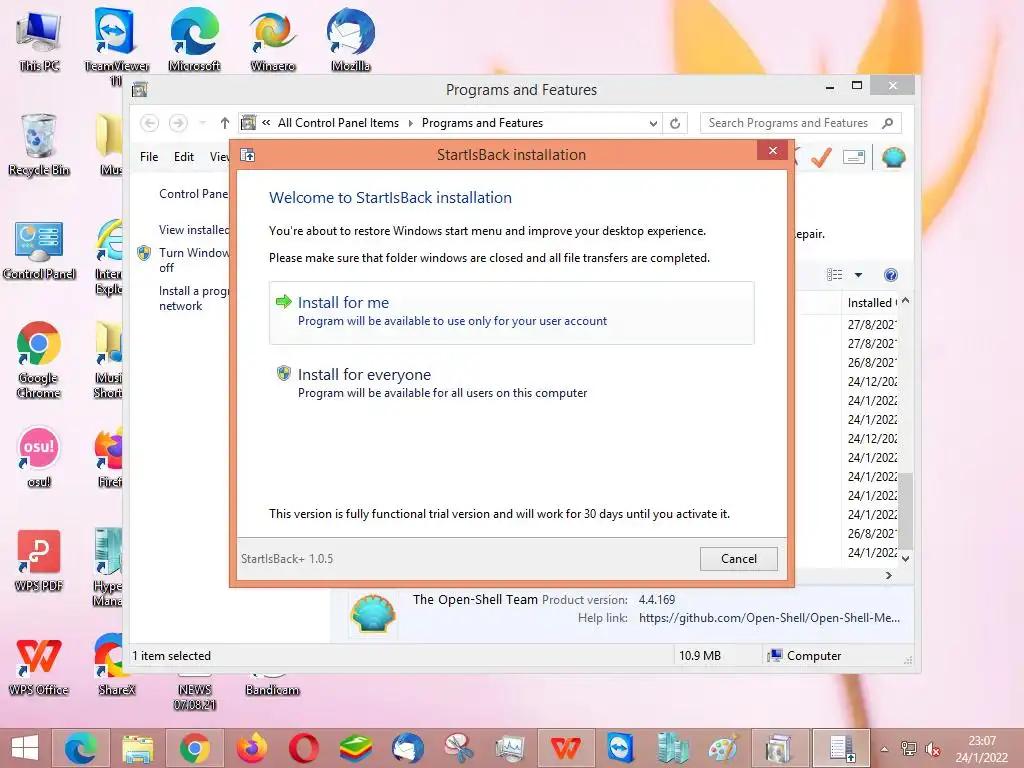Open Programs and Features help button
This screenshot has height=768, width=1024.
891,275
